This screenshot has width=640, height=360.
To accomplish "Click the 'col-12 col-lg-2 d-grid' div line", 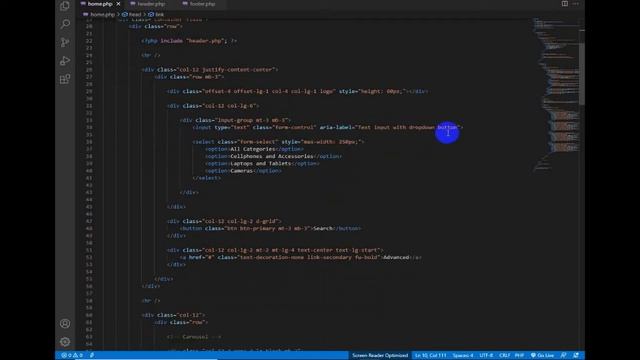I will pyautogui.click(x=224, y=221).
